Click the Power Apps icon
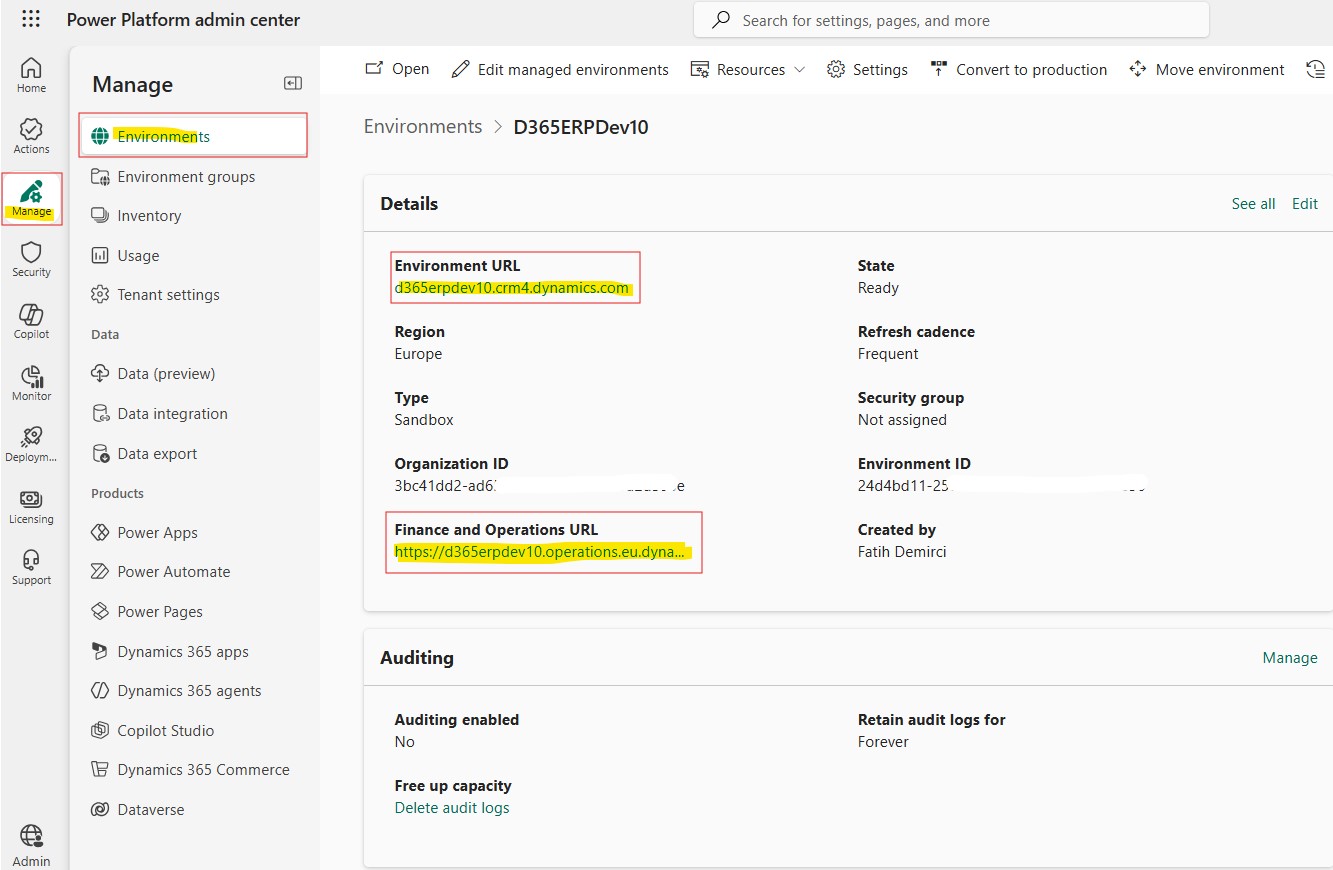This screenshot has width=1333, height=870. click(x=100, y=533)
